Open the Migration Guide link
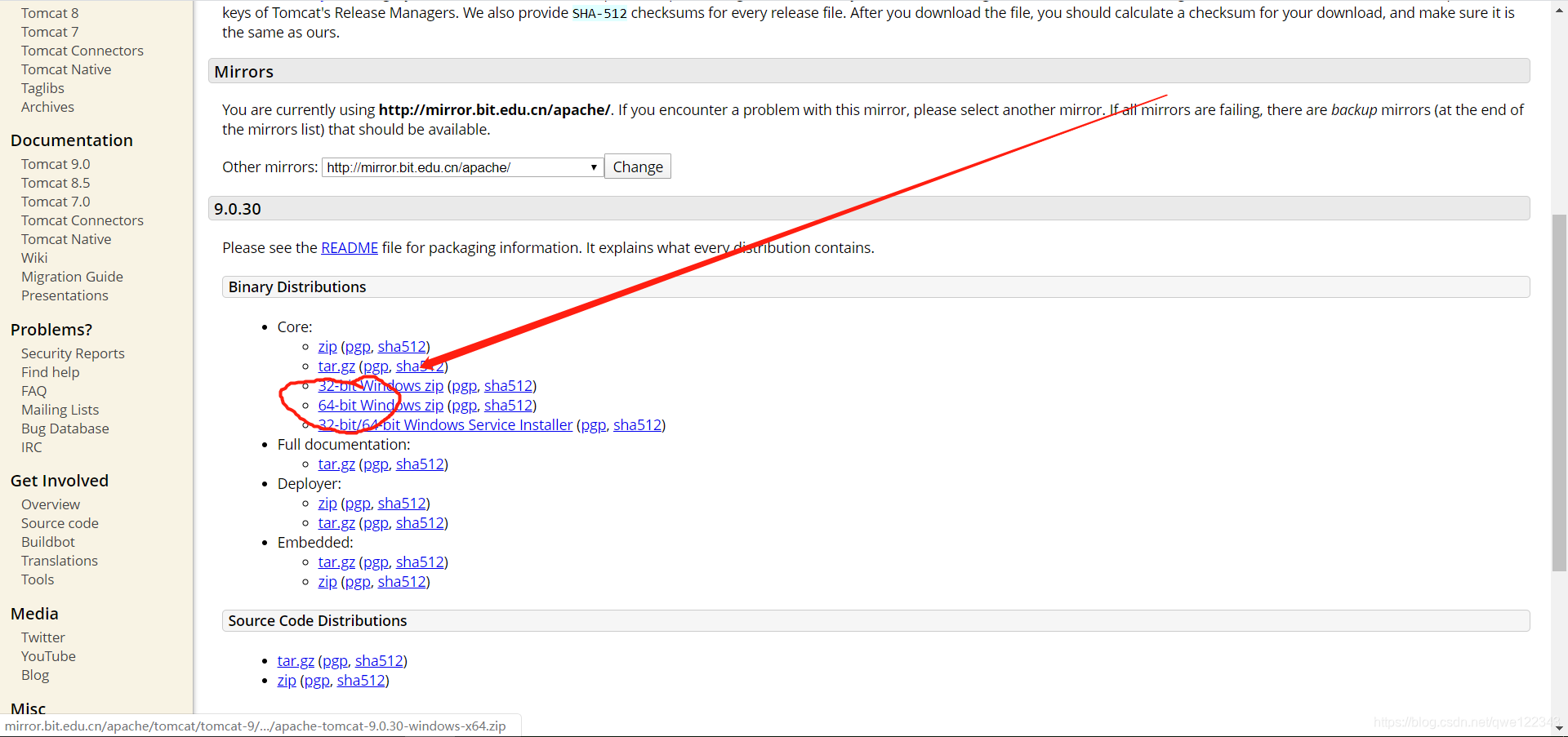The width and height of the screenshot is (1568, 737). click(72, 277)
